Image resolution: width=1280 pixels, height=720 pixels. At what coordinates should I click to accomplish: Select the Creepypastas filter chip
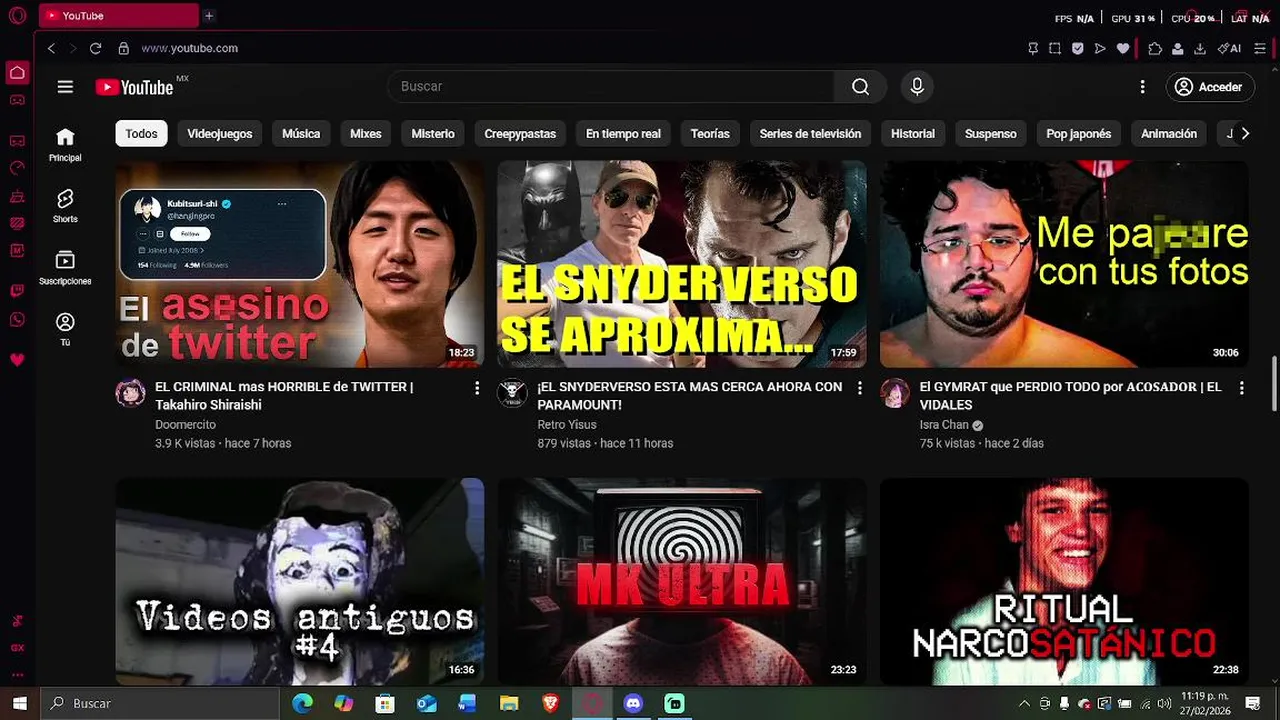(520, 133)
